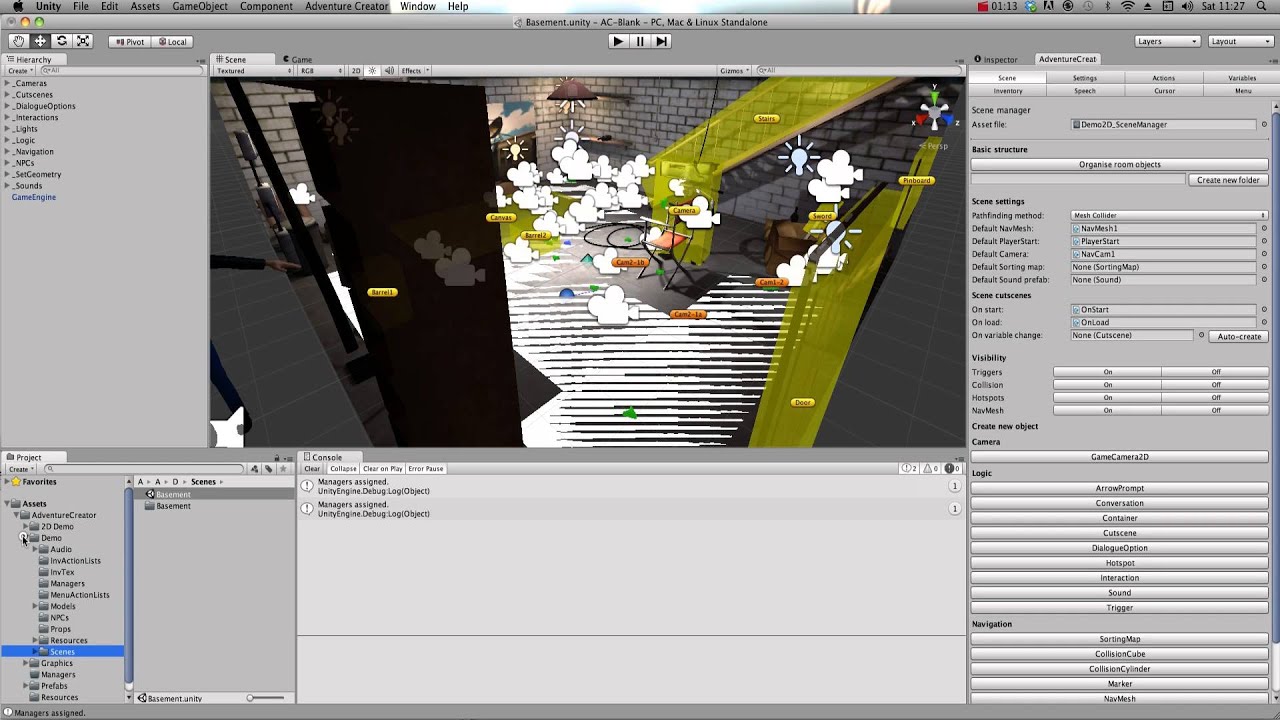Viewport: 1280px width, 720px height.
Task: Open the Adventure Creator menu
Action: [x=346, y=6]
